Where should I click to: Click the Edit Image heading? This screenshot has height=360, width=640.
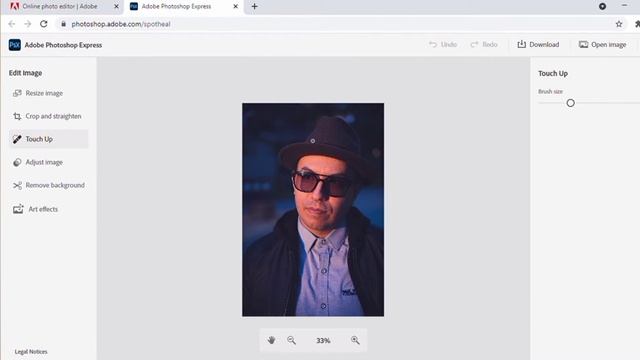click(25, 73)
